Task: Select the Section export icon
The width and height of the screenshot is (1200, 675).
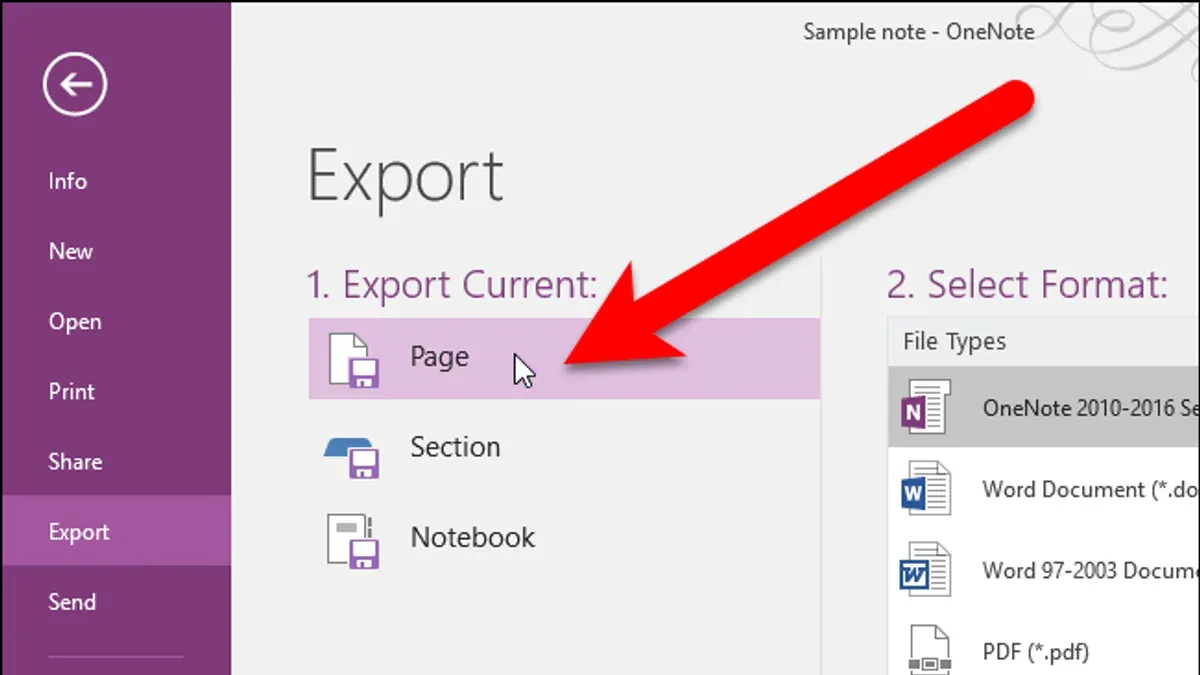Action: tap(352, 456)
